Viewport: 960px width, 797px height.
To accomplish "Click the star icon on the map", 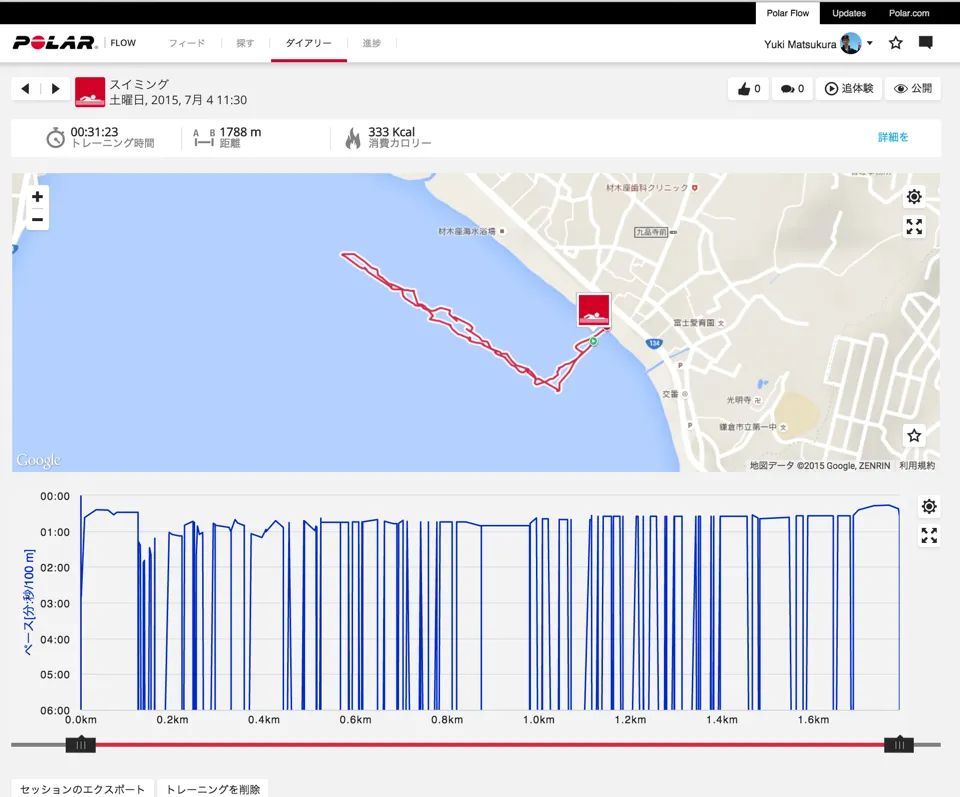I will (914, 435).
